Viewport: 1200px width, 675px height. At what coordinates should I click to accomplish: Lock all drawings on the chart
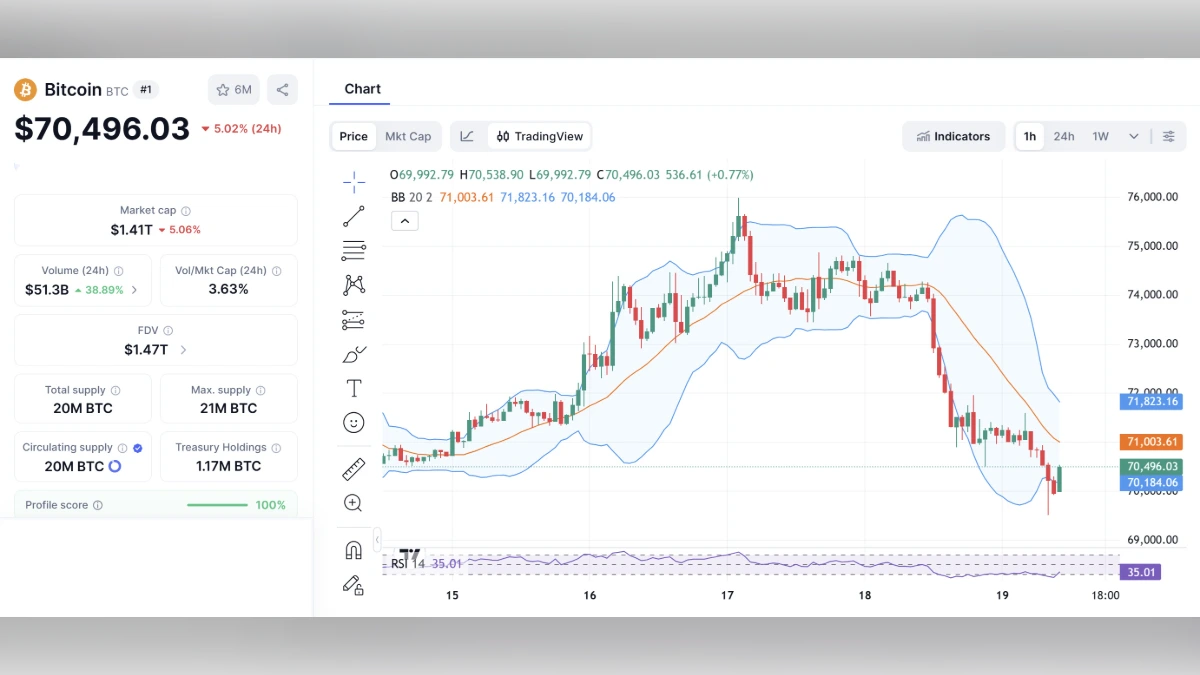click(x=353, y=585)
